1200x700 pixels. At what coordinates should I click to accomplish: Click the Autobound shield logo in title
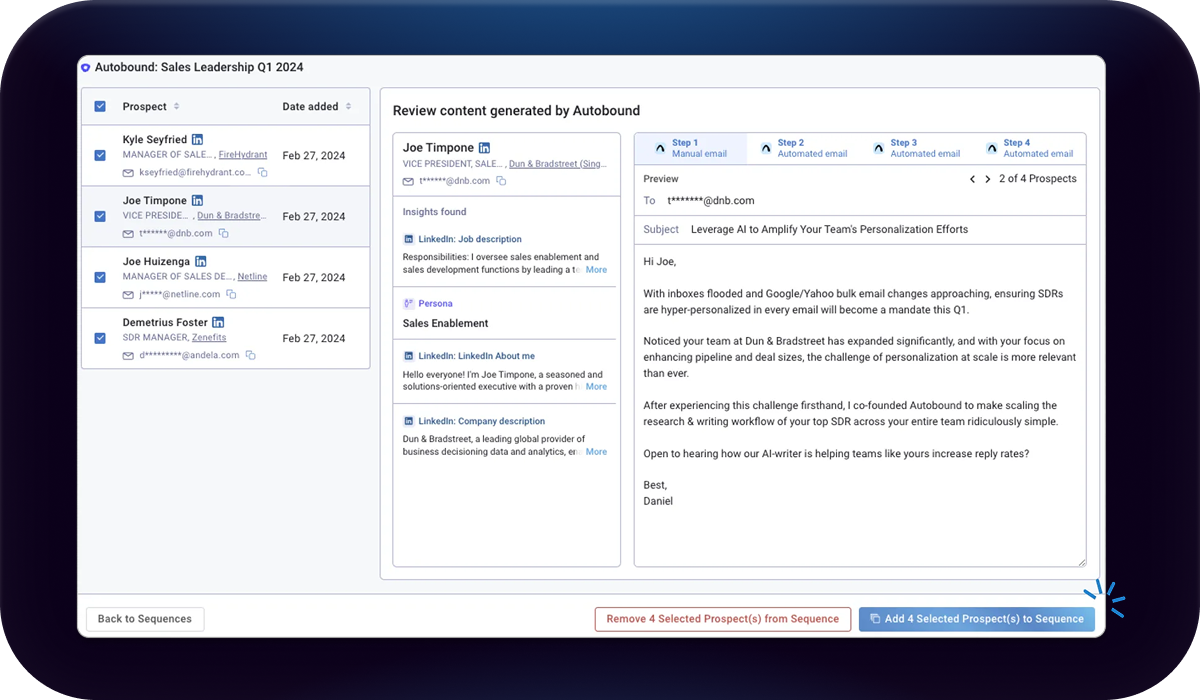tap(86, 68)
